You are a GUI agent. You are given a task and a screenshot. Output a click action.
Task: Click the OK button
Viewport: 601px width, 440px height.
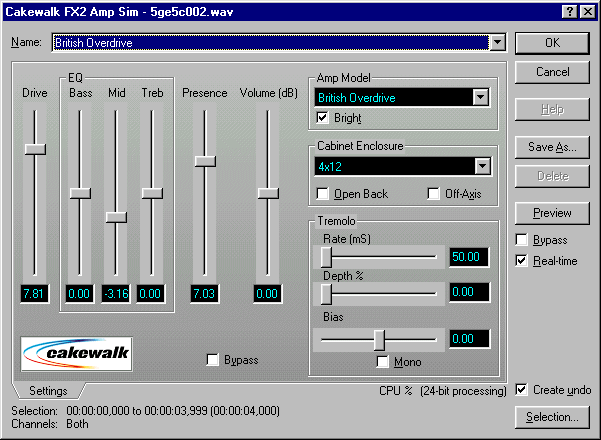[x=552, y=43]
